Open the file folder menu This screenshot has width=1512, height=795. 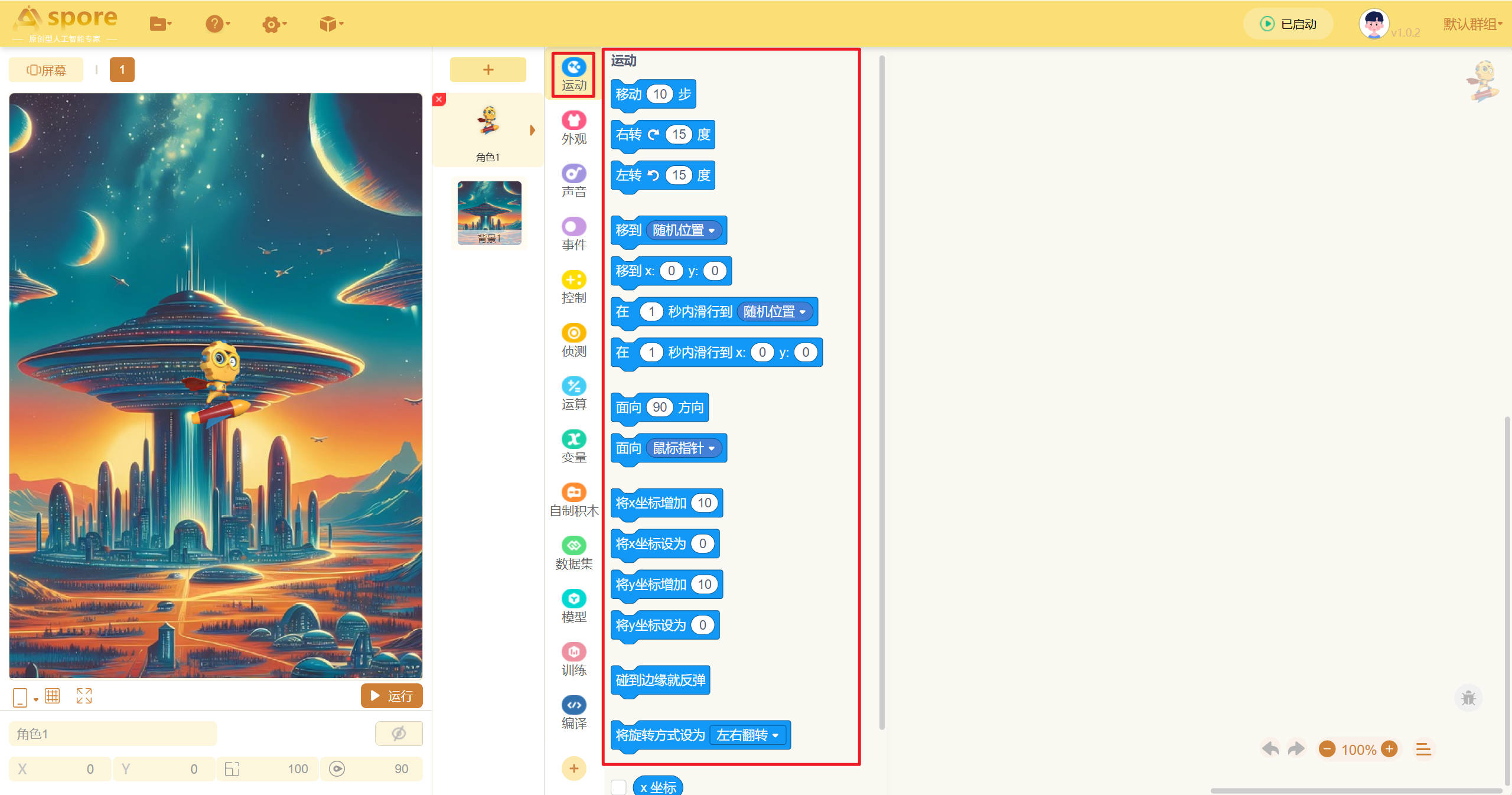pyautogui.click(x=160, y=24)
